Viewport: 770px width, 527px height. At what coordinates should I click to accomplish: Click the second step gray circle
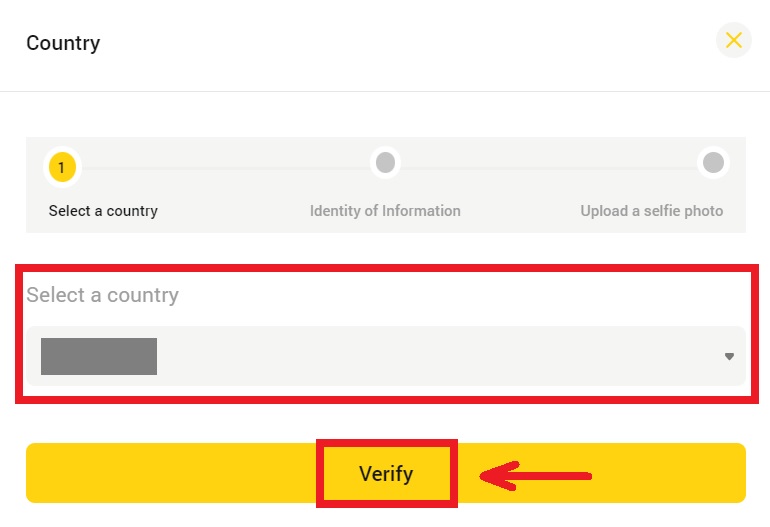coord(385,162)
